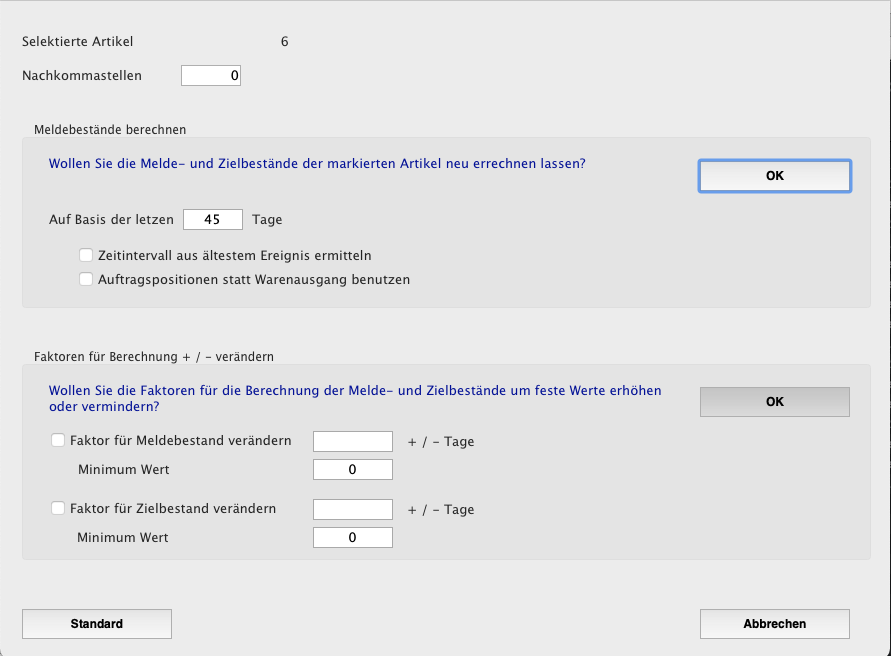Check Faktor für Meldebestand verändern
Screen dimensions: 891x656
(58, 440)
